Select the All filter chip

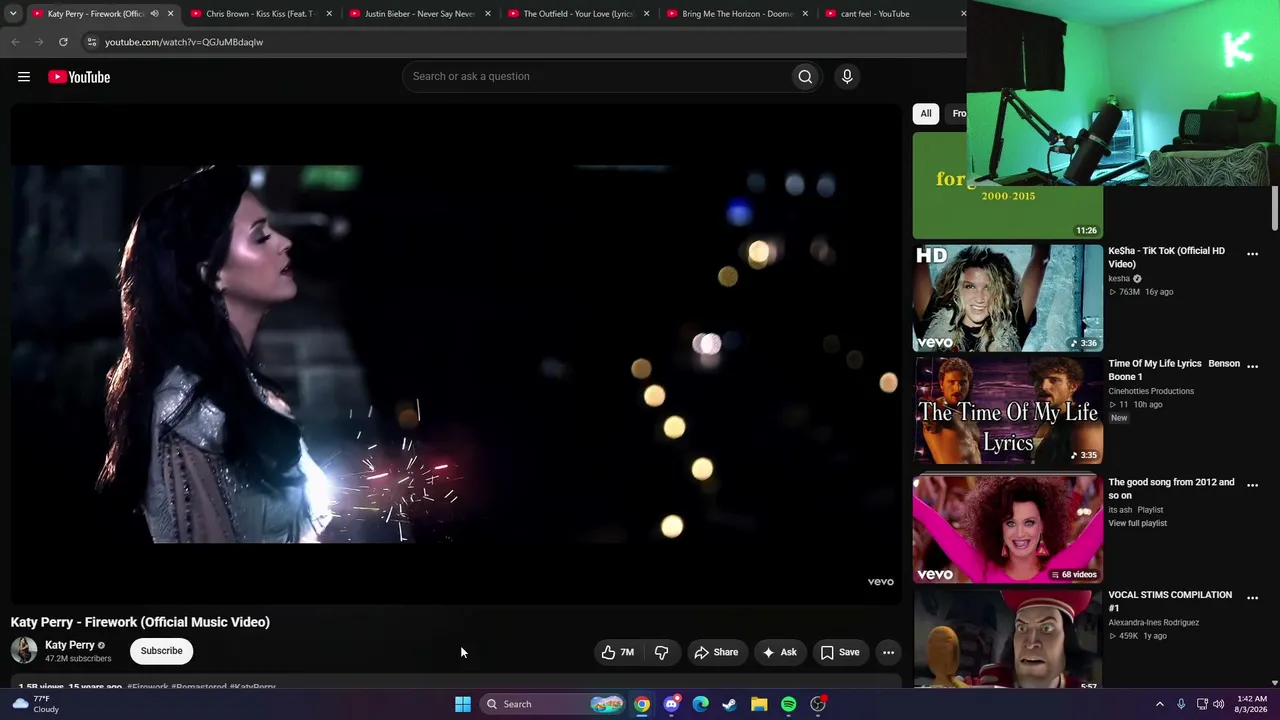[926, 114]
